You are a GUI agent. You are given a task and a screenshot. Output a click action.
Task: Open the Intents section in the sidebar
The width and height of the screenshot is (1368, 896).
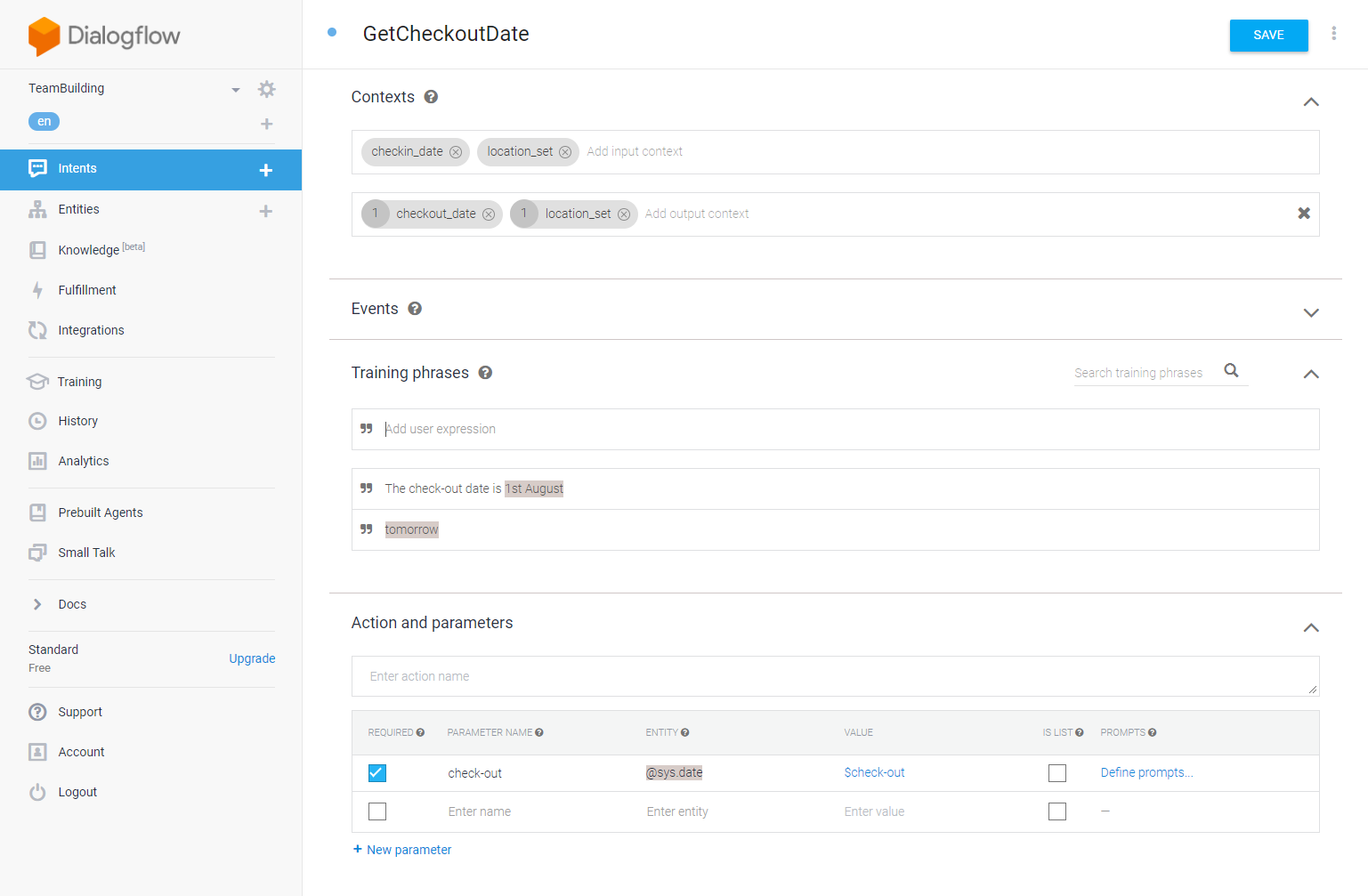(x=77, y=168)
